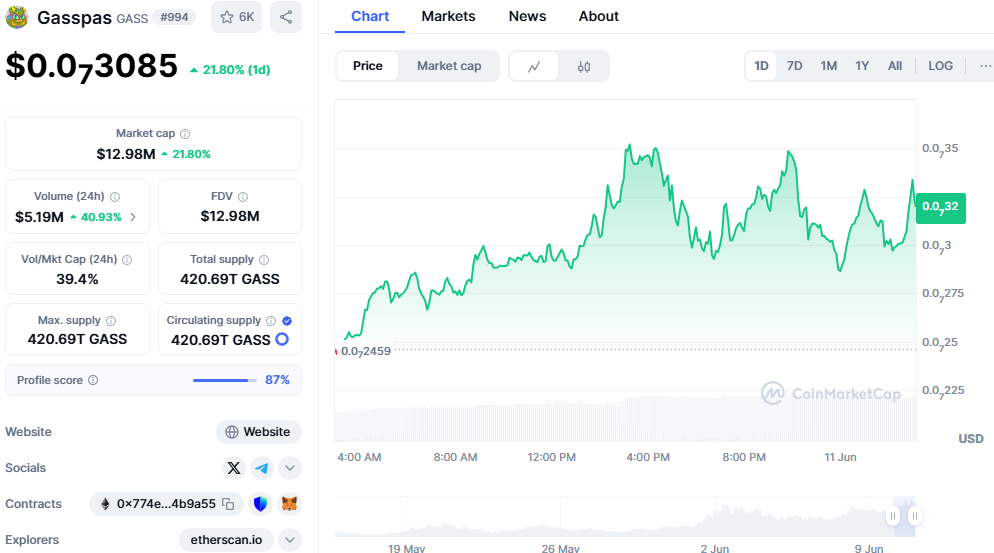
Task: Enable LOG scale on the chart
Action: pyautogui.click(x=940, y=66)
